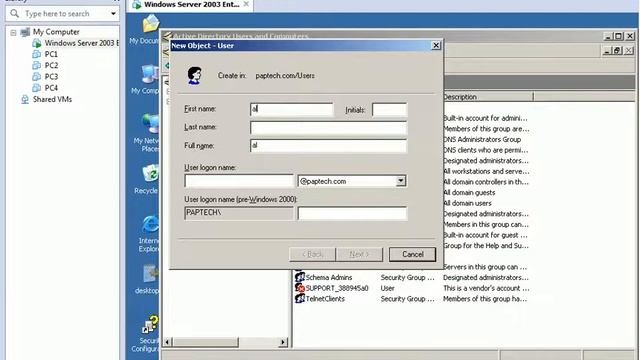Click the Initials input field
The height and width of the screenshot is (360, 640).
[x=389, y=110]
